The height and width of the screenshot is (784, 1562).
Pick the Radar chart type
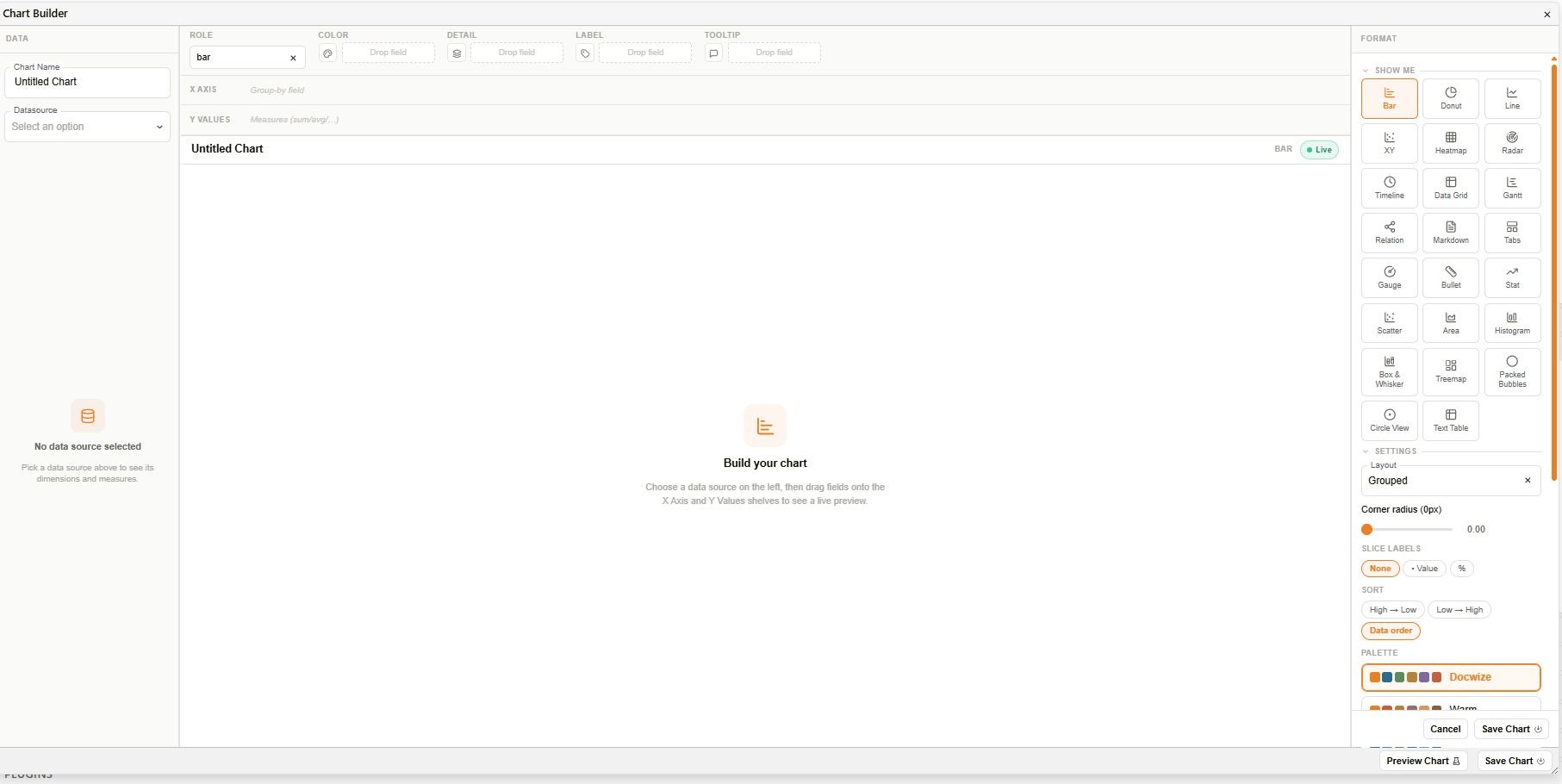pyautogui.click(x=1512, y=143)
